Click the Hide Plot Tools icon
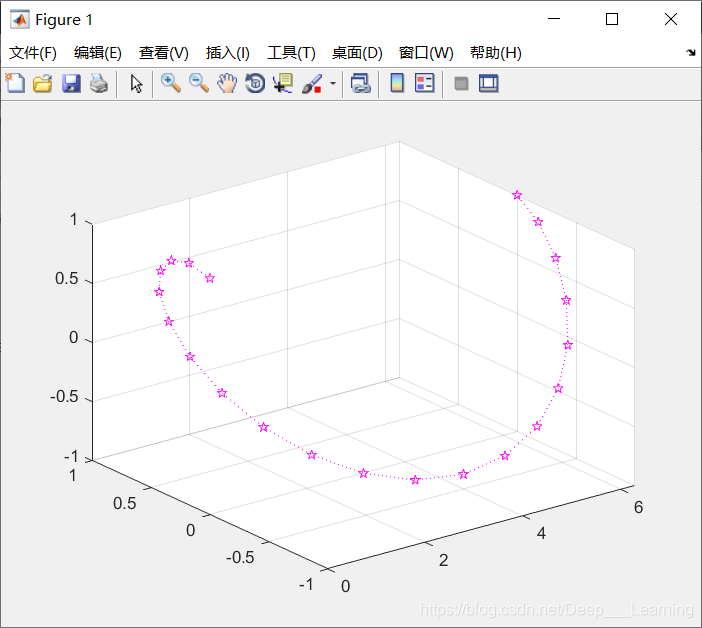The width and height of the screenshot is (702, 628). coord(461,84)
